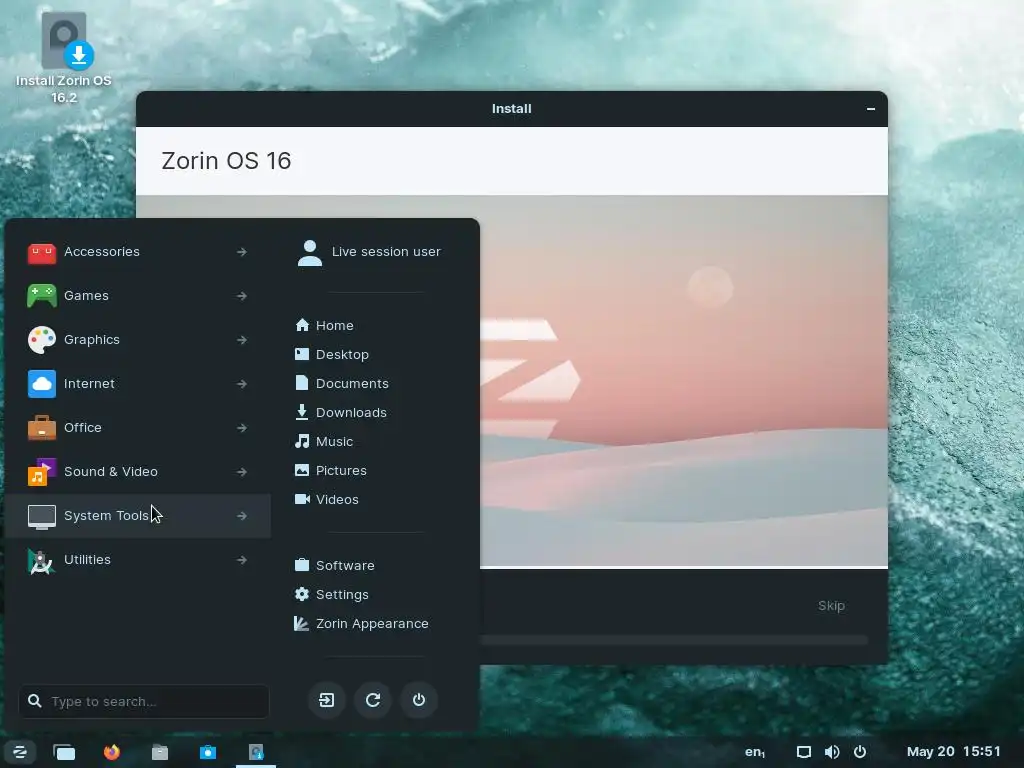Screen dimensions: 1024x768
Task: Expand the Graphics submenu arrow
Action: [242, 340]
